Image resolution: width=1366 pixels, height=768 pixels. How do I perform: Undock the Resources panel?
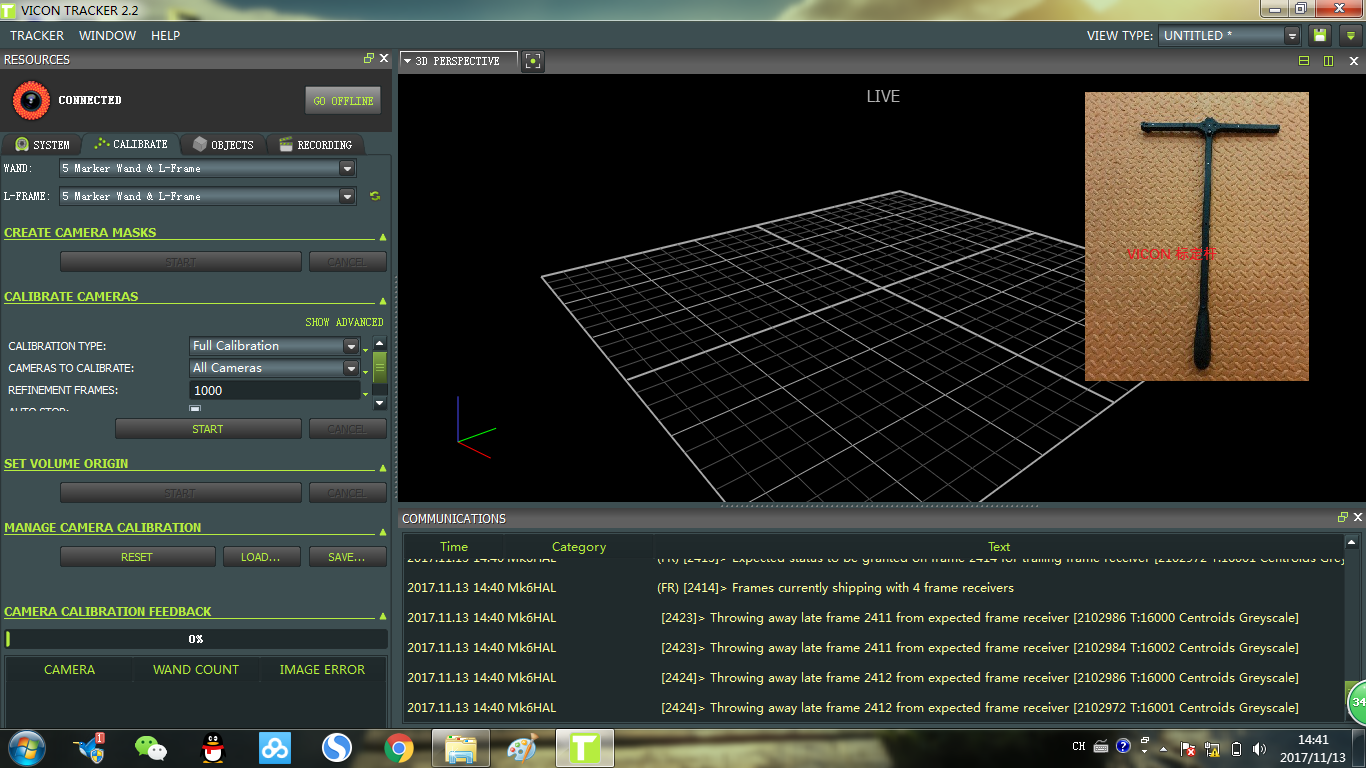click(x=368, y=59)
